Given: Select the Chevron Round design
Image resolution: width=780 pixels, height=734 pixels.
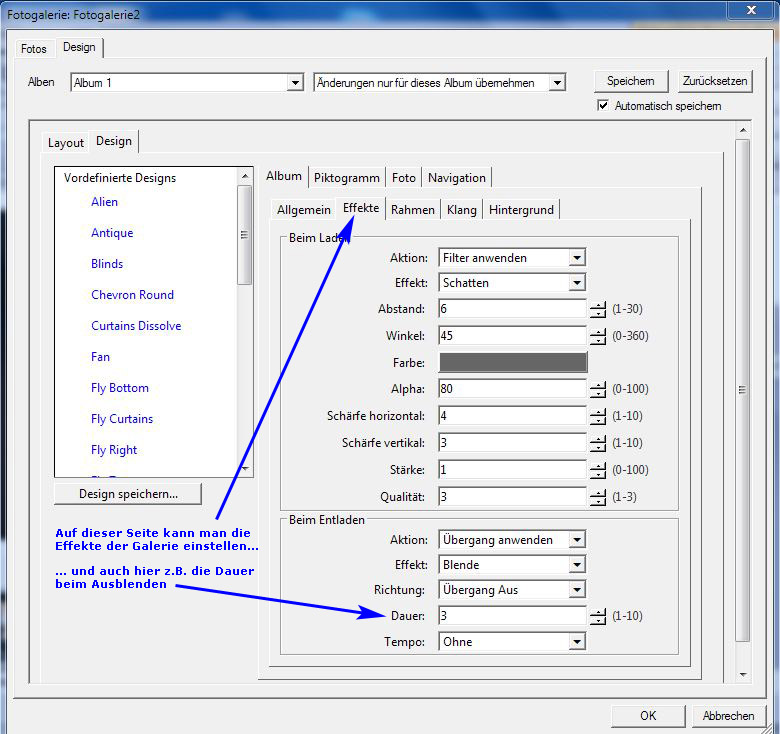Looking at the screenshot, I should (x=132, y=295).
